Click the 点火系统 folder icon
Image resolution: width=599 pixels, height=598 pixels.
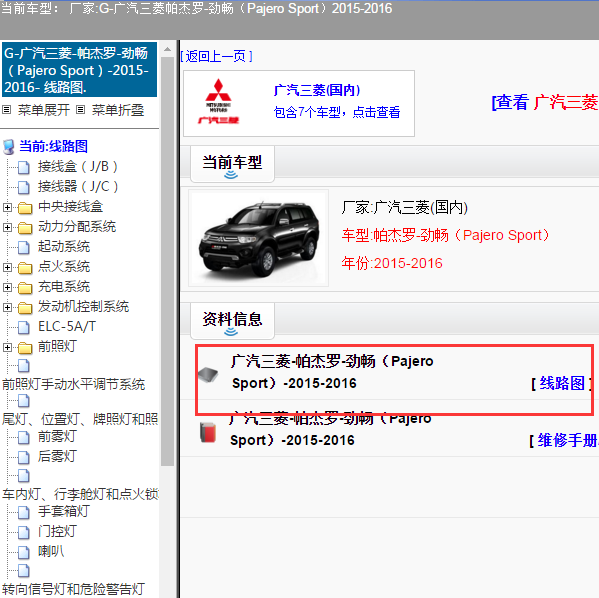pos(25,267)
